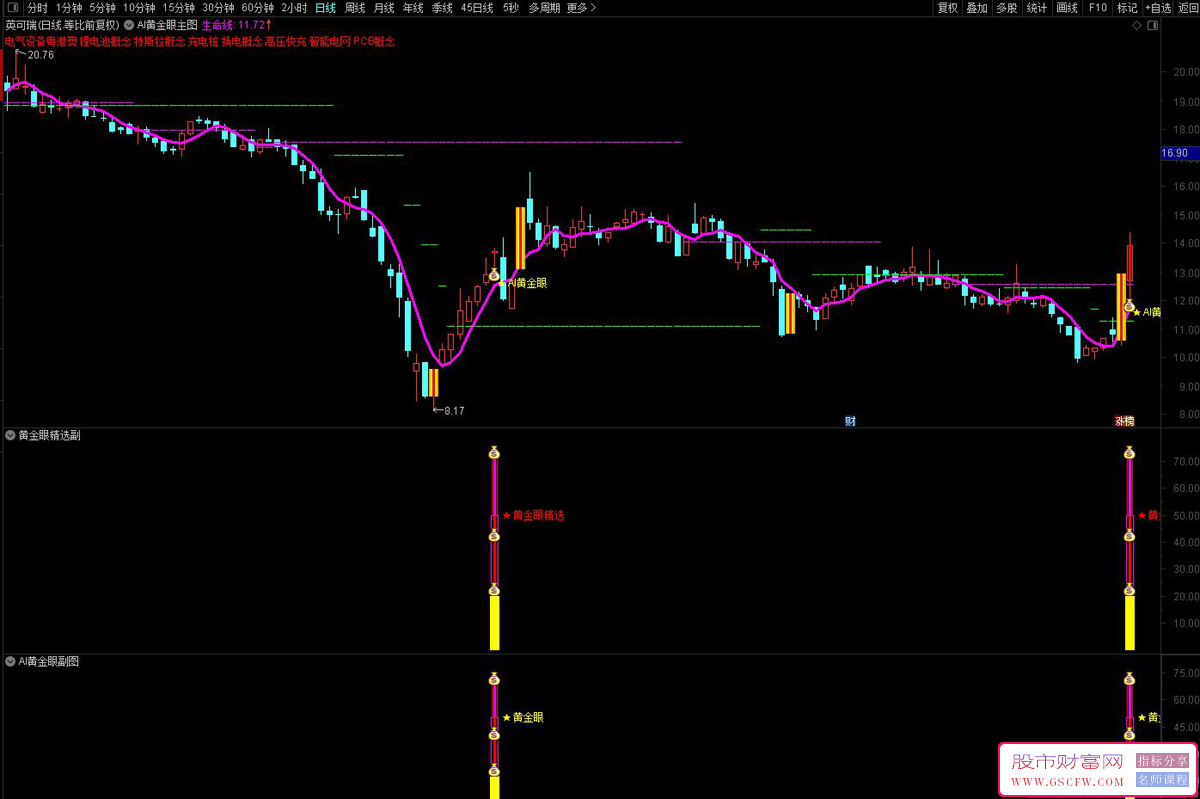Open the 多周期 multi-period view

point(544,7)
